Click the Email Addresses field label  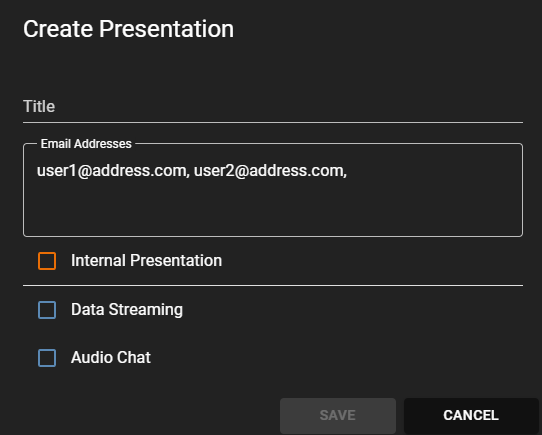(86, 144)
